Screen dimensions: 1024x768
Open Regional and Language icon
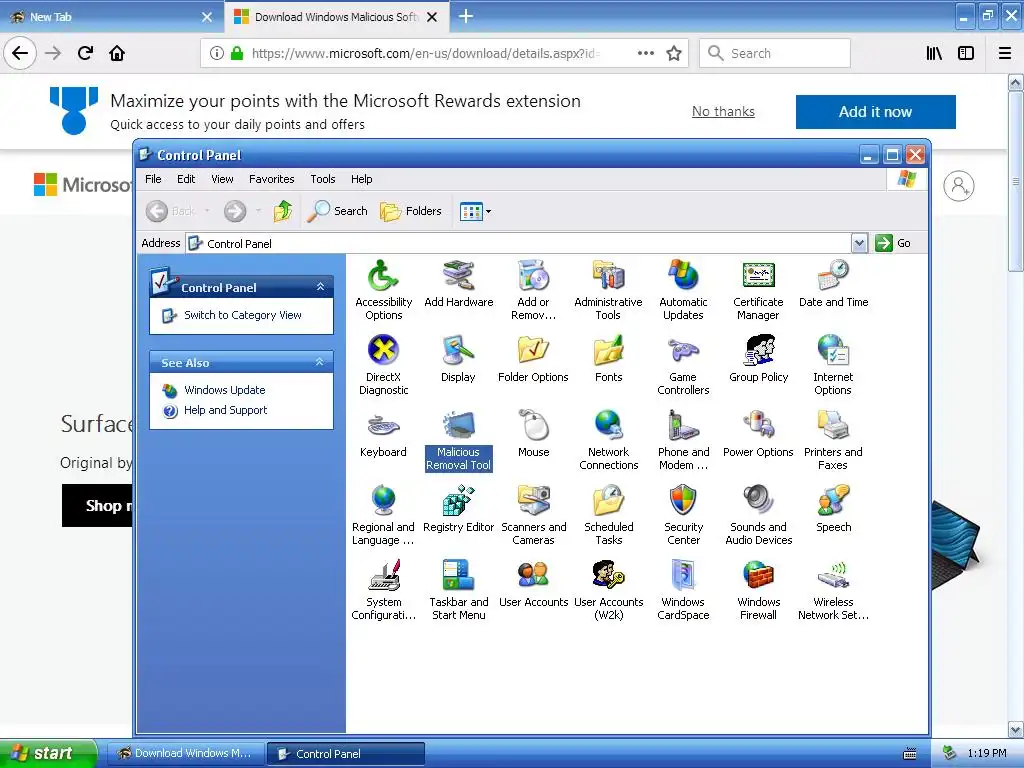click(383, 515)
